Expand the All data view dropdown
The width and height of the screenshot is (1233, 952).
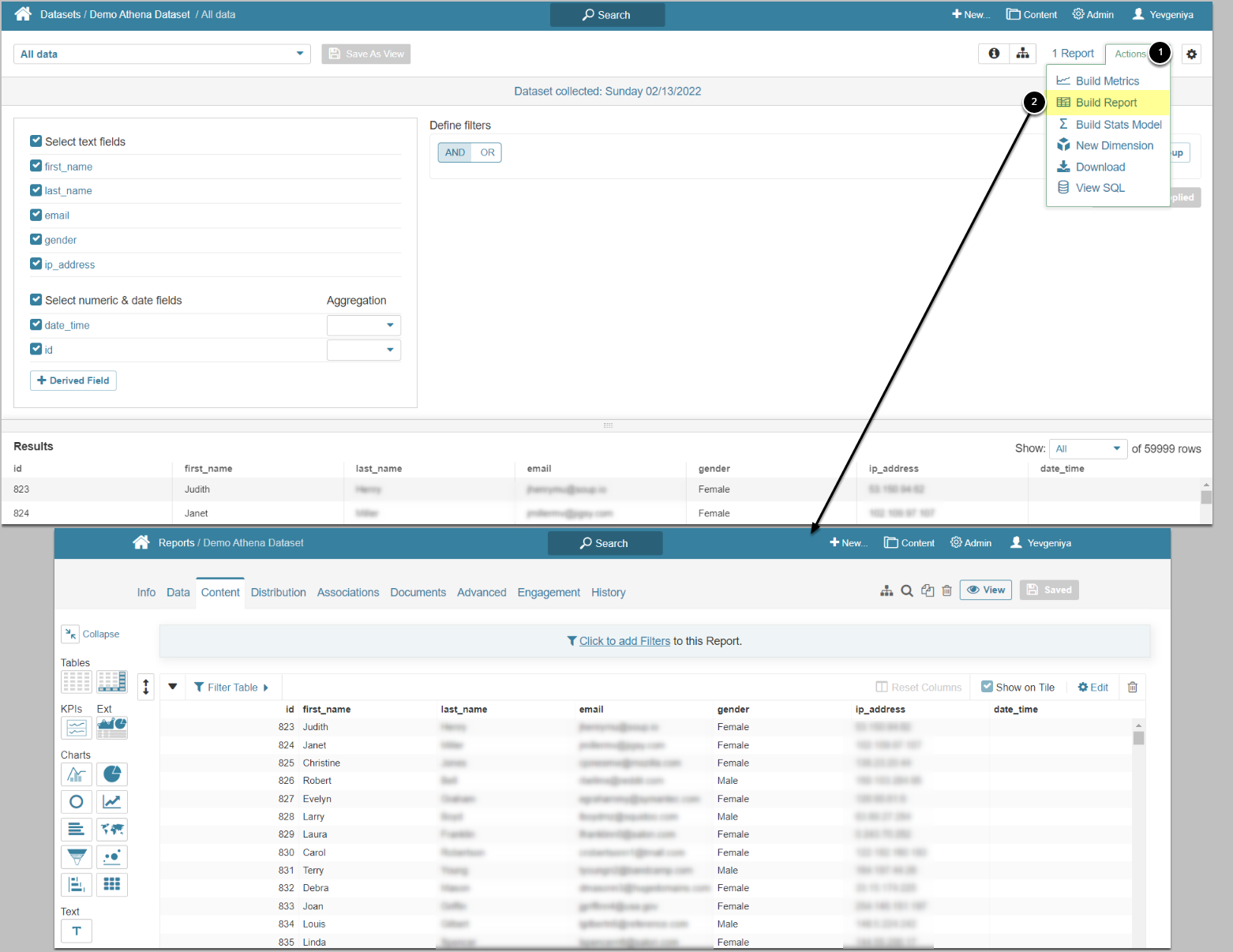pos(162,54)
